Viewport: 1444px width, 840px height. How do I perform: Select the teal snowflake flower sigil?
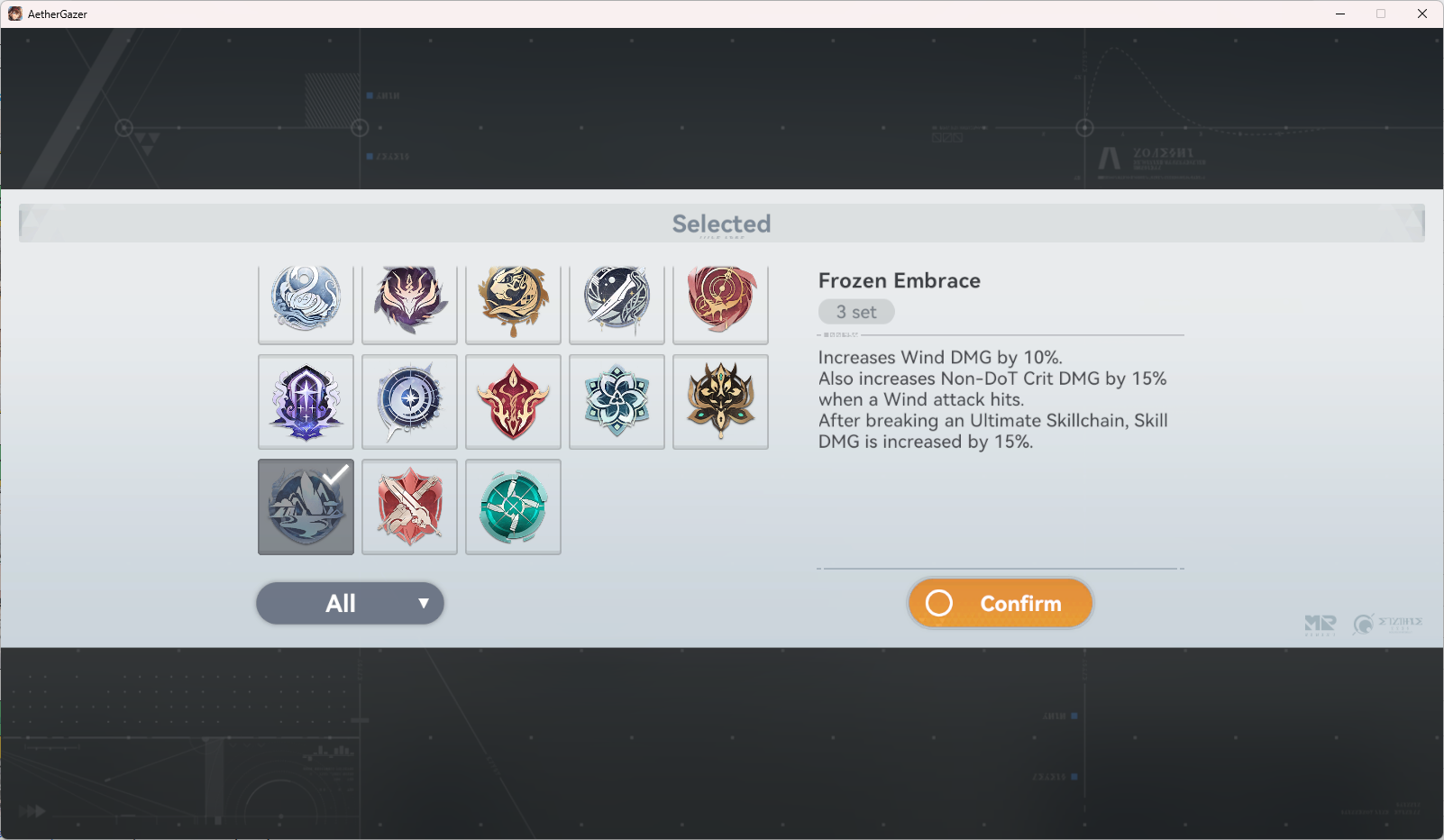(x=617, y=402)
